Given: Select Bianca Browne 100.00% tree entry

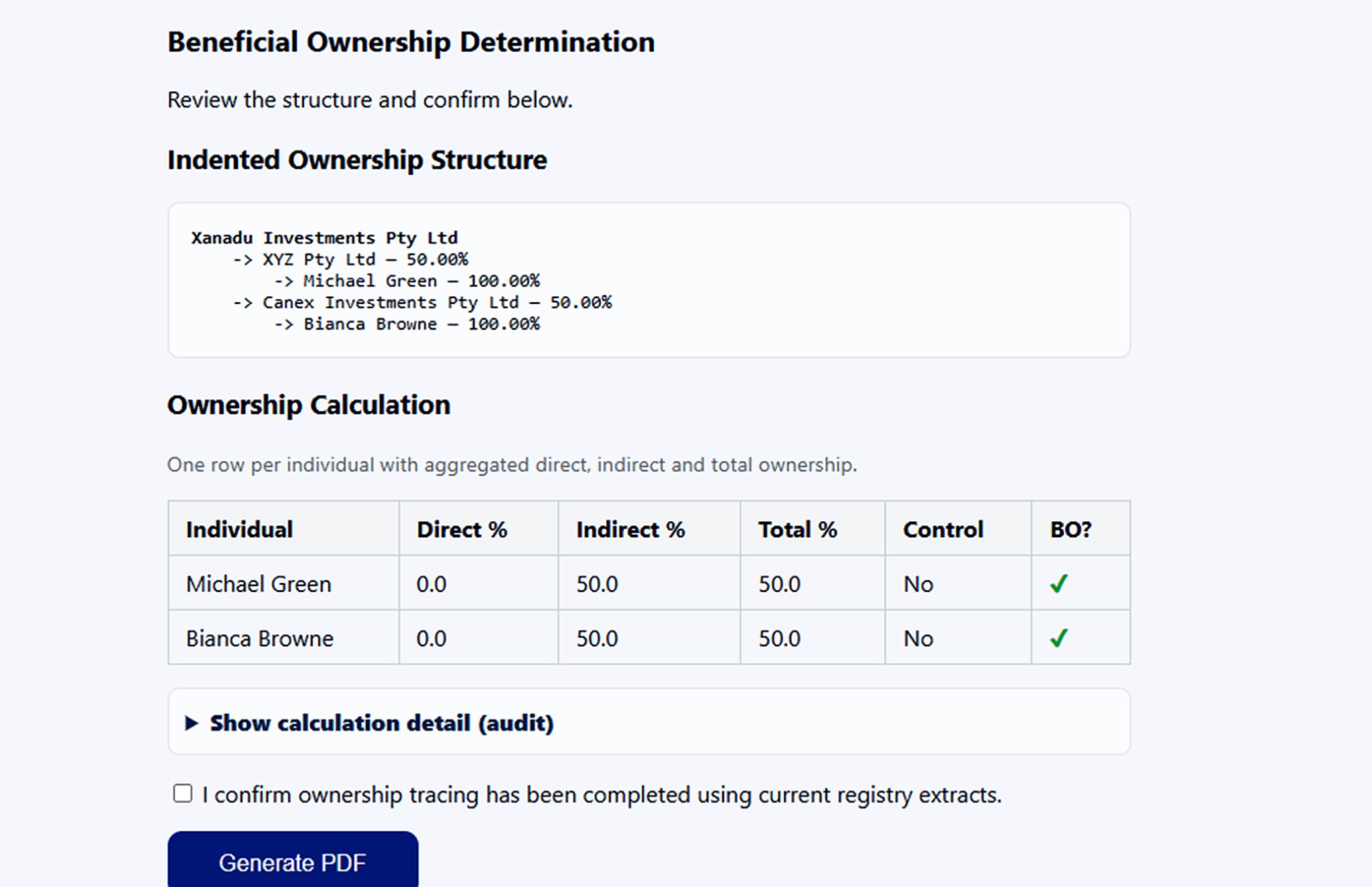Looking at the screenshot, I should pyautogui.click(x=405, y=324).
